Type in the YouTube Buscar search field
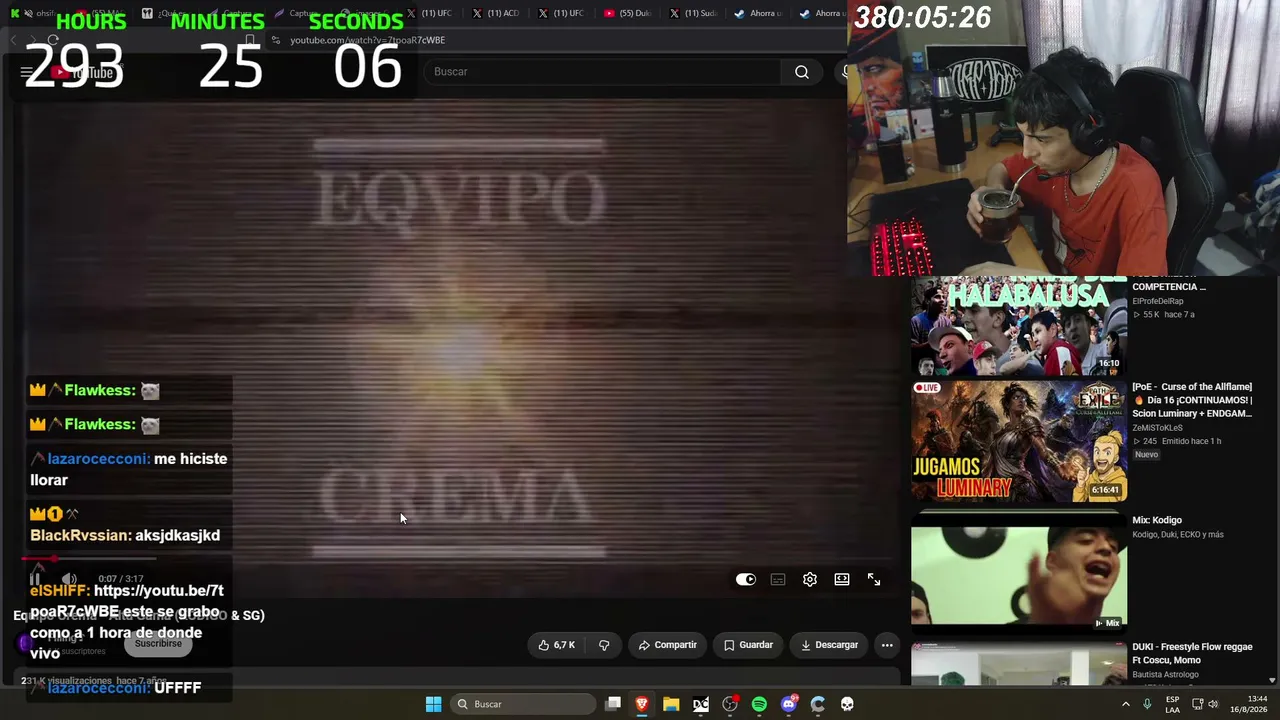 (603, 72)
